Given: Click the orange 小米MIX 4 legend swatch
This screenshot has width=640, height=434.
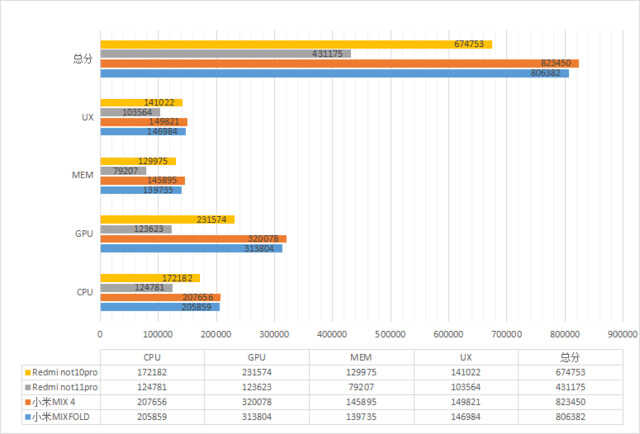Looking at the screenshot, I should pyautogui.click(x=28, y=402).
